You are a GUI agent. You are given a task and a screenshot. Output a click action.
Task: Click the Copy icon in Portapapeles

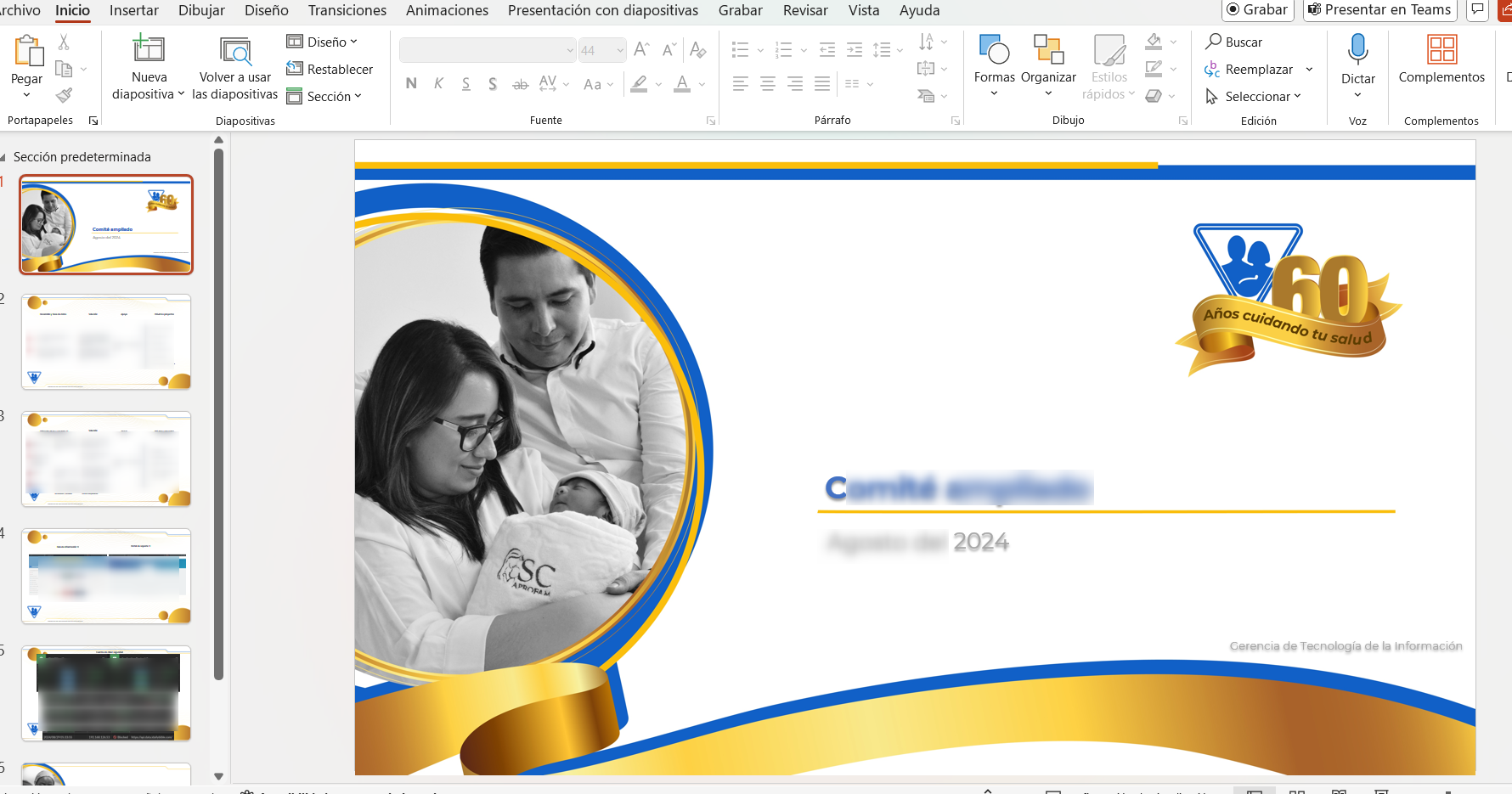(x=64, y=69)
